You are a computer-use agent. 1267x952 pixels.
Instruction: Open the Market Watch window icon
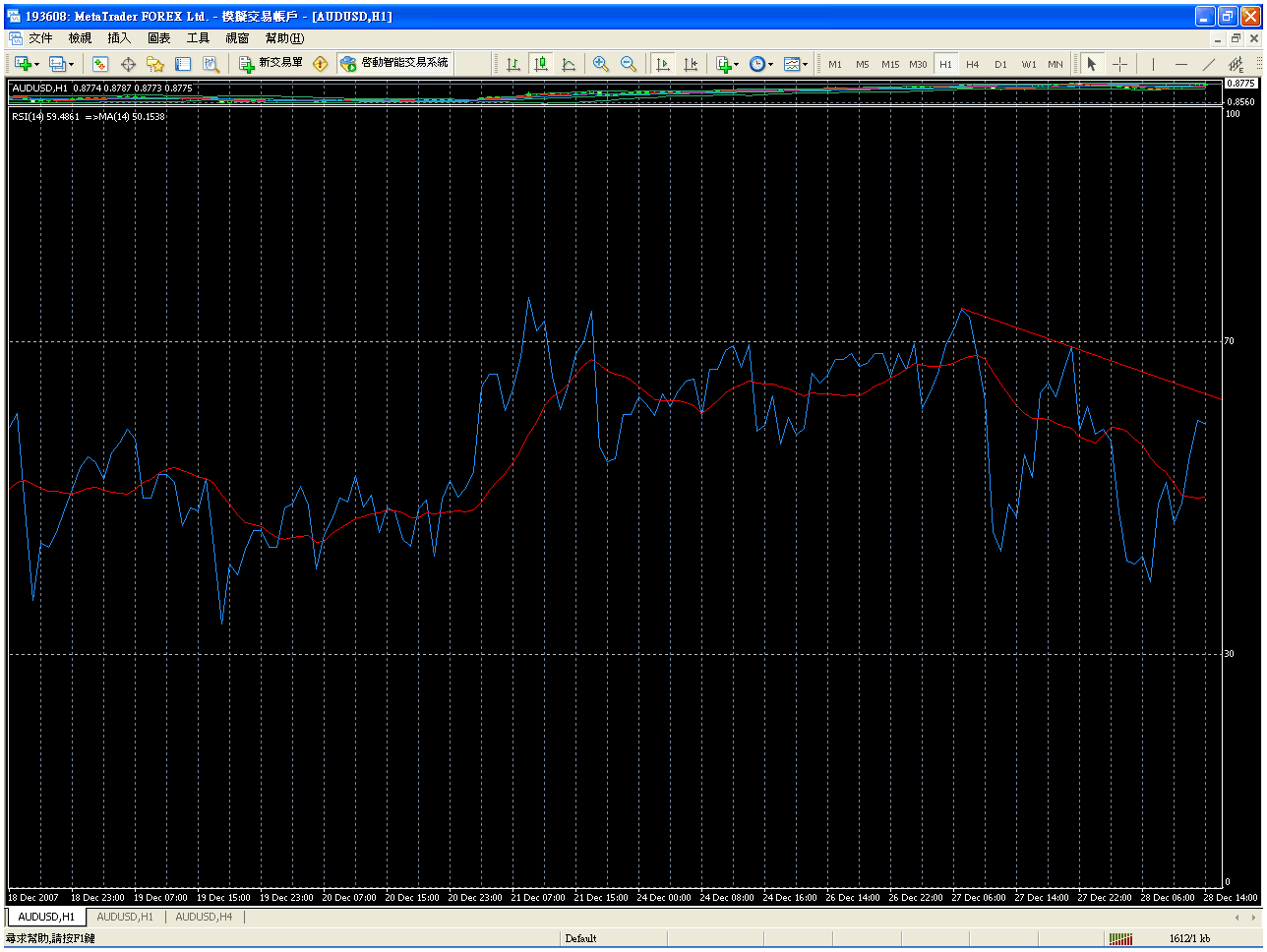coord(100,64)
